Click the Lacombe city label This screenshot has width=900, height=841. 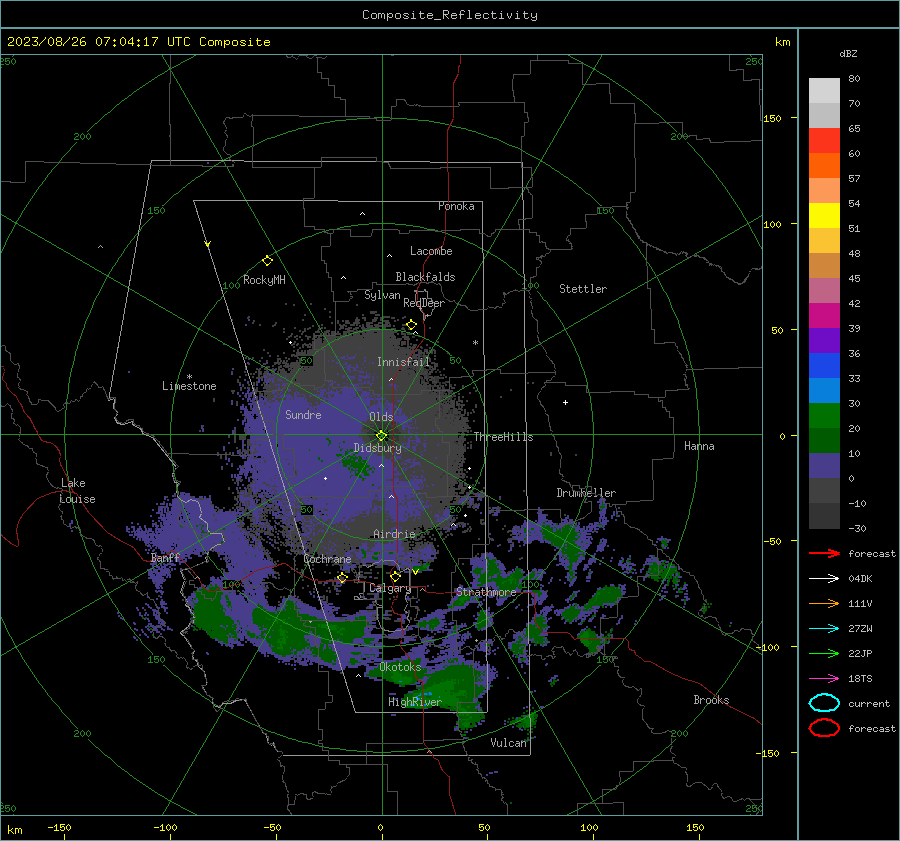[431, 251]
